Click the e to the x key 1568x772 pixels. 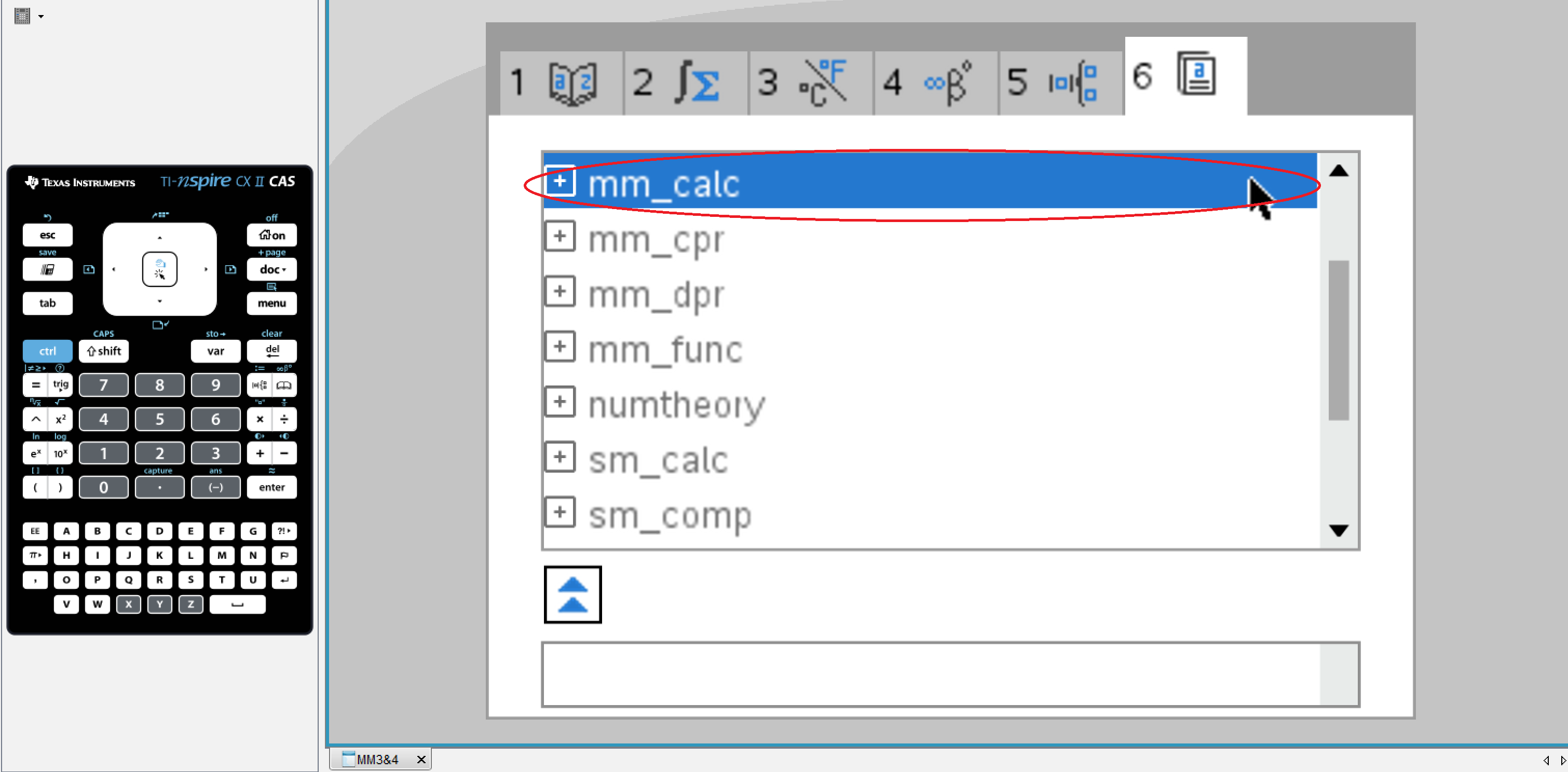(35, 453)
